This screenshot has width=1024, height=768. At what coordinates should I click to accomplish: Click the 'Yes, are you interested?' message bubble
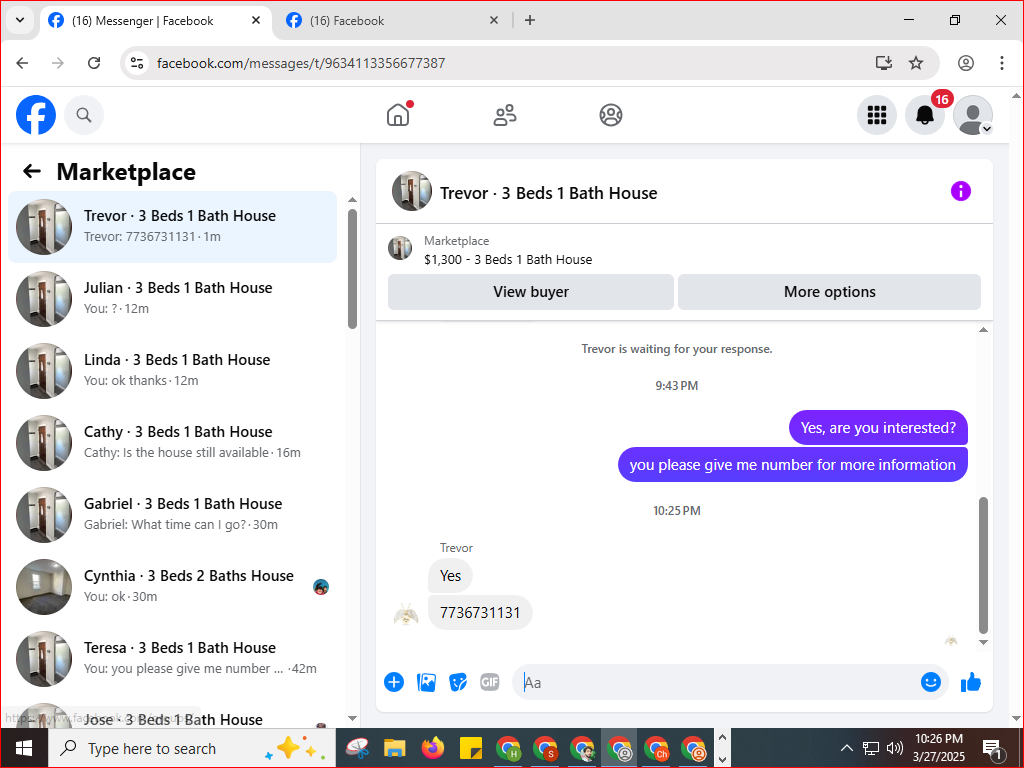click(x=878, y=428)
